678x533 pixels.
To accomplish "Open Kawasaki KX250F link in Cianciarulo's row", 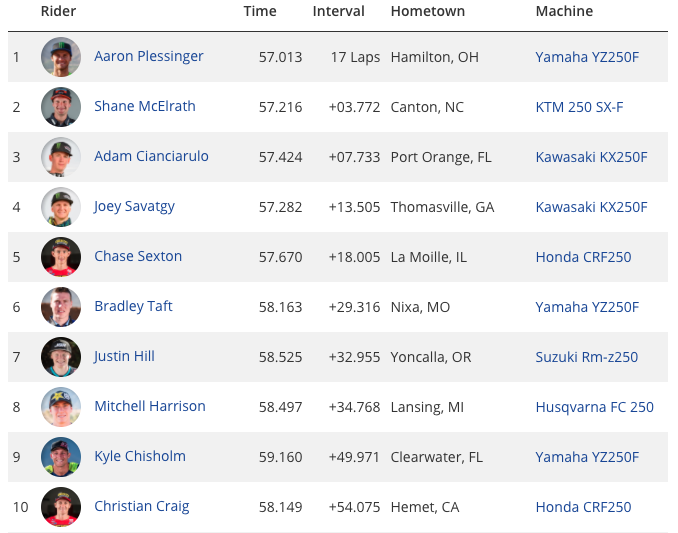I will pyautogui.click(x=592, y=157).
